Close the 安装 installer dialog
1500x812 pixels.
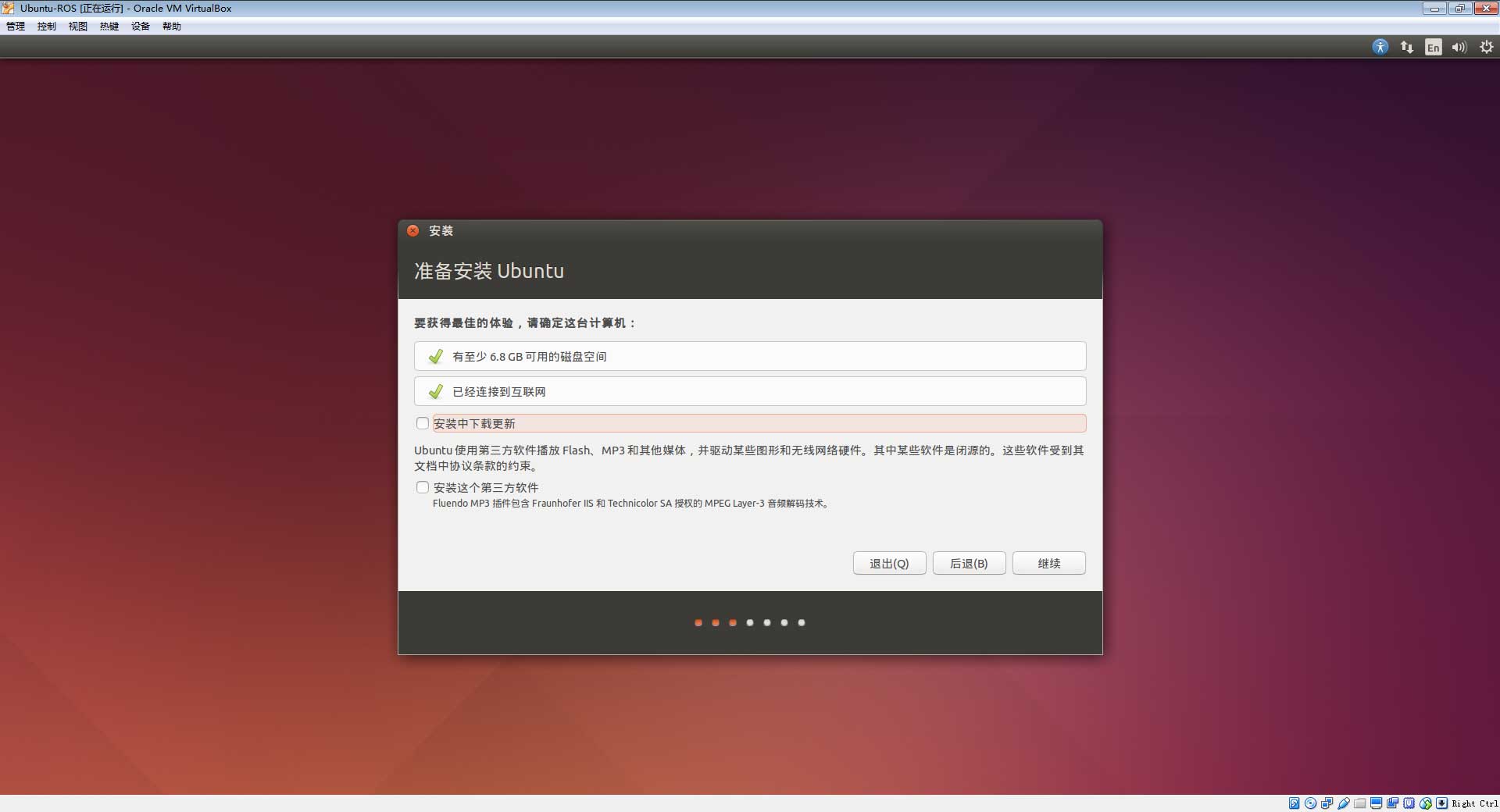[x=413, y=230]
